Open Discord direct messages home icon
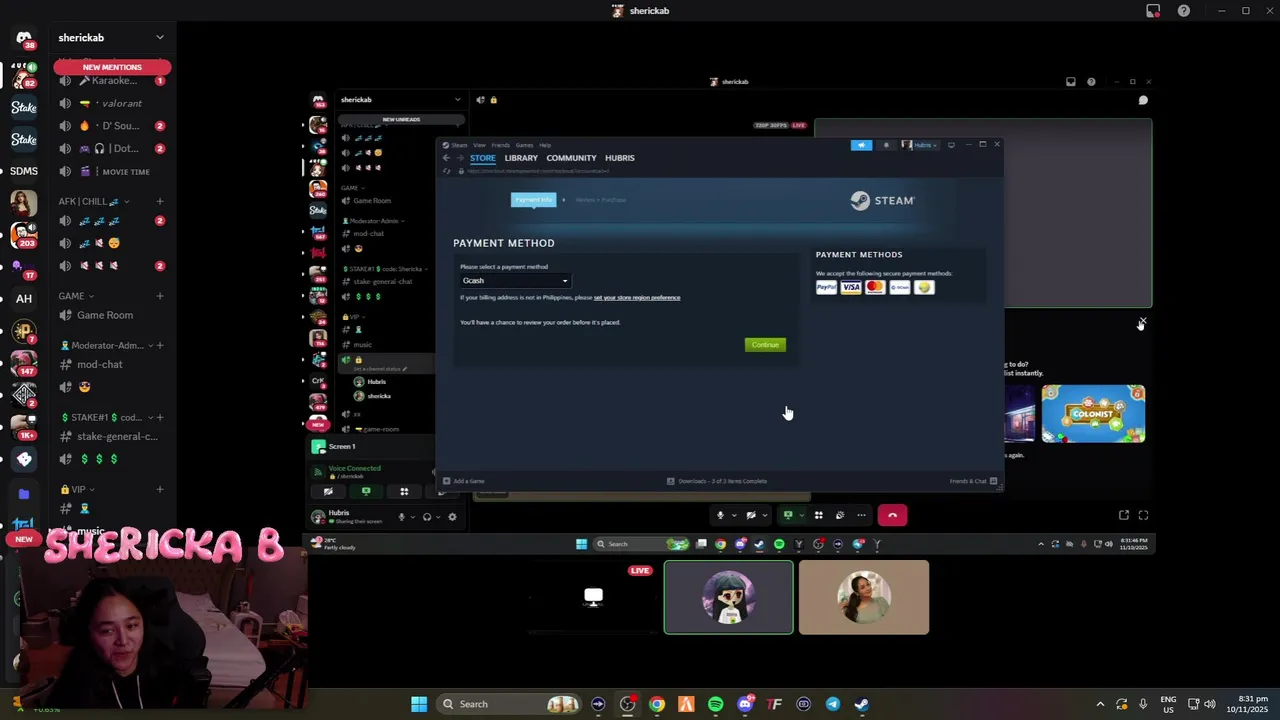 point(24,39)
